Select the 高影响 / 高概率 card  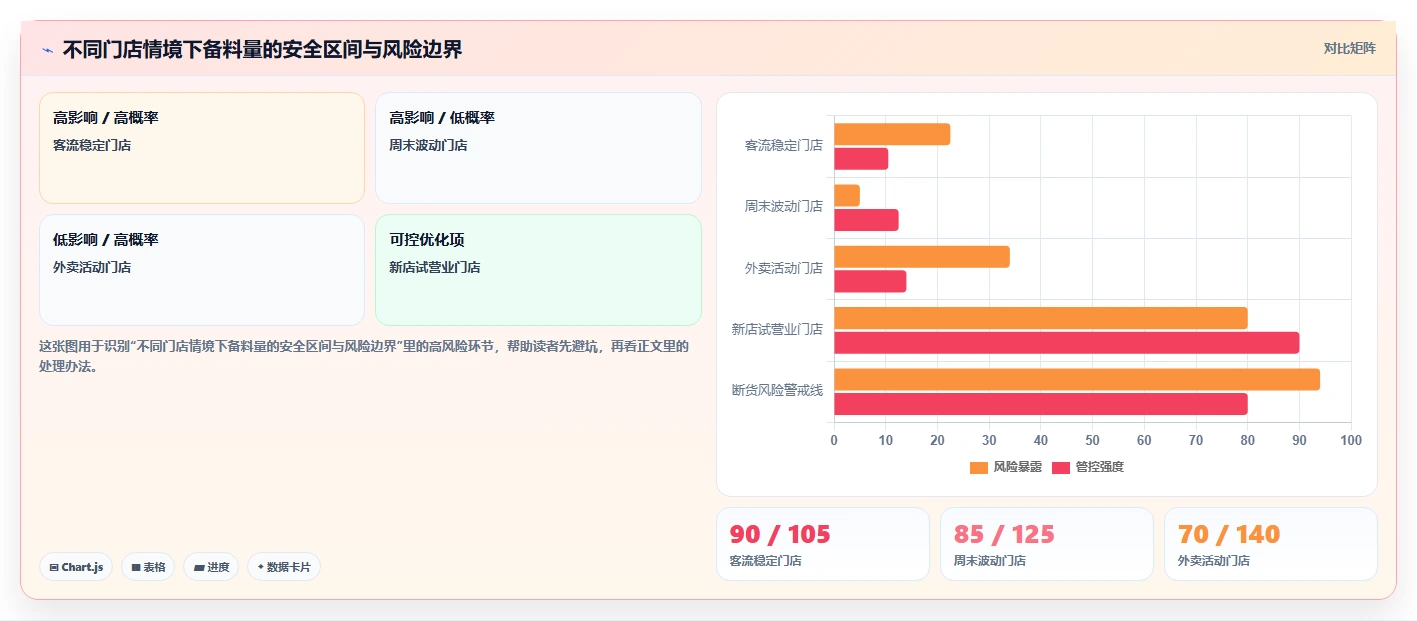202,148
